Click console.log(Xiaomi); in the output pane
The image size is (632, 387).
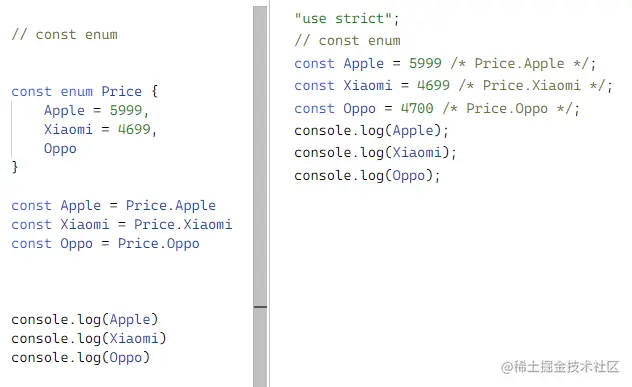375,153
